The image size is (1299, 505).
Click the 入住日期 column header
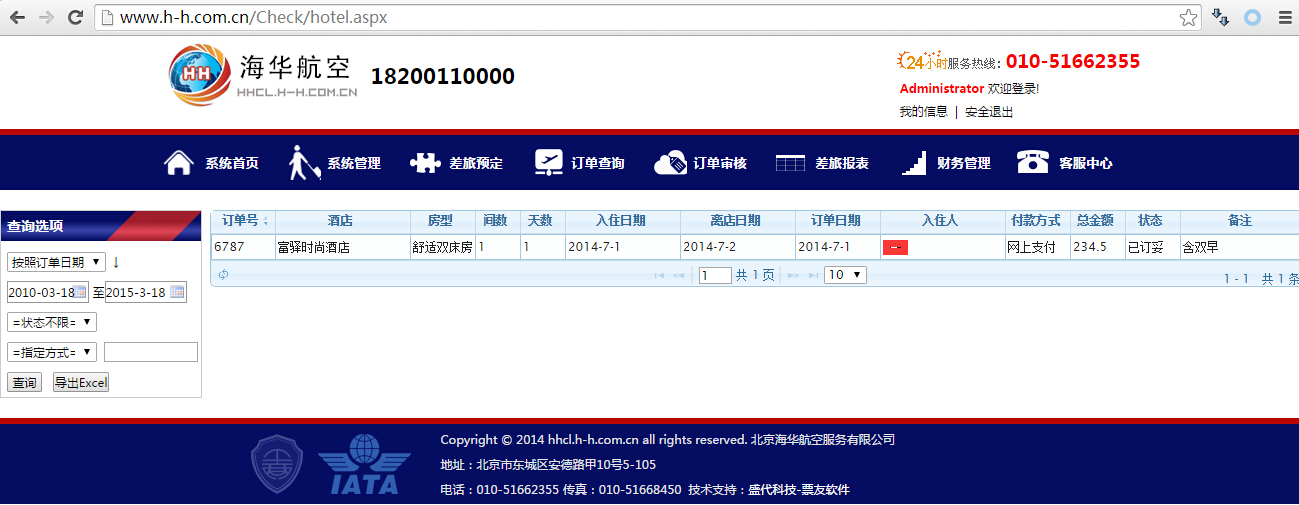621,221
